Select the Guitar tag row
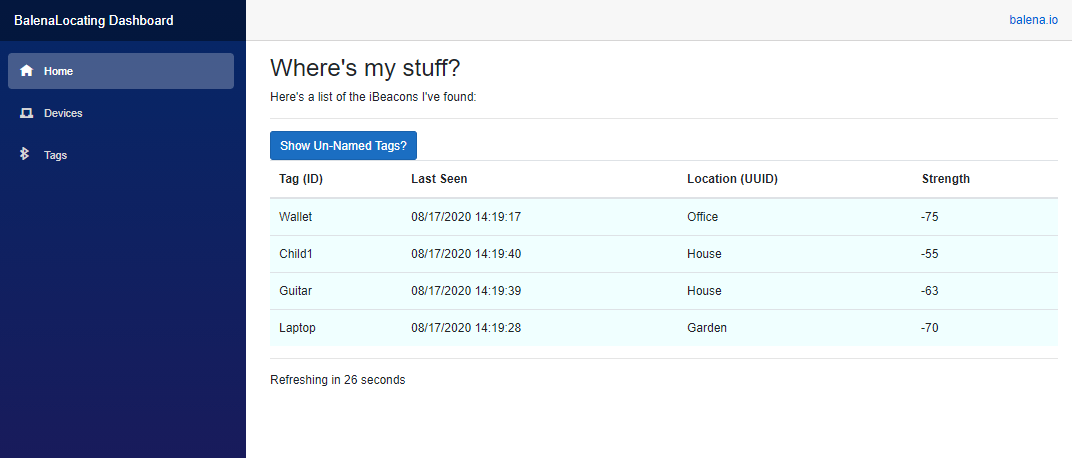The image size is (1072, 458). pos(296,291)
